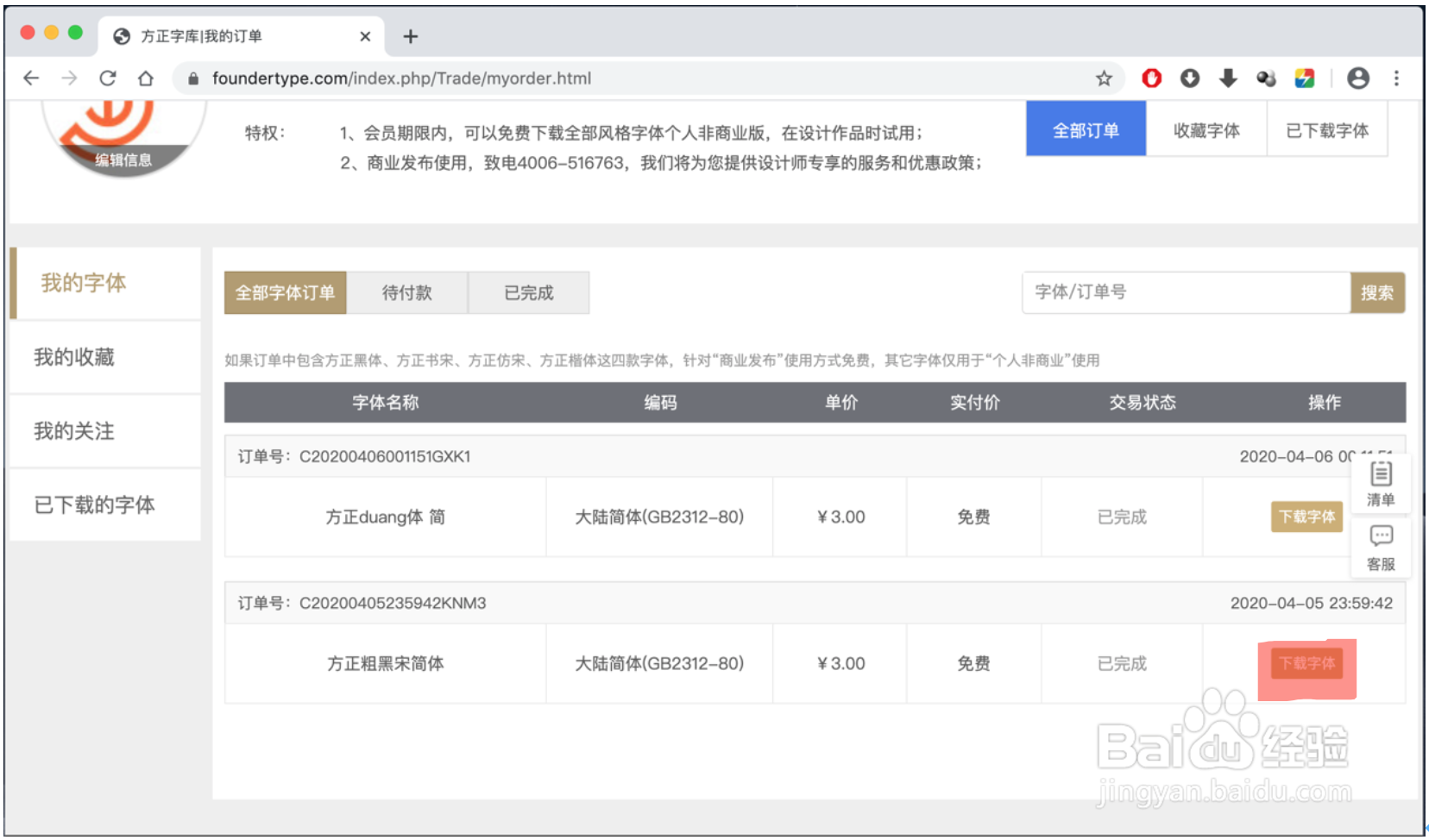Click the 操作 column header
The image size is (1429, 840).
click(x=1324, y=402)
